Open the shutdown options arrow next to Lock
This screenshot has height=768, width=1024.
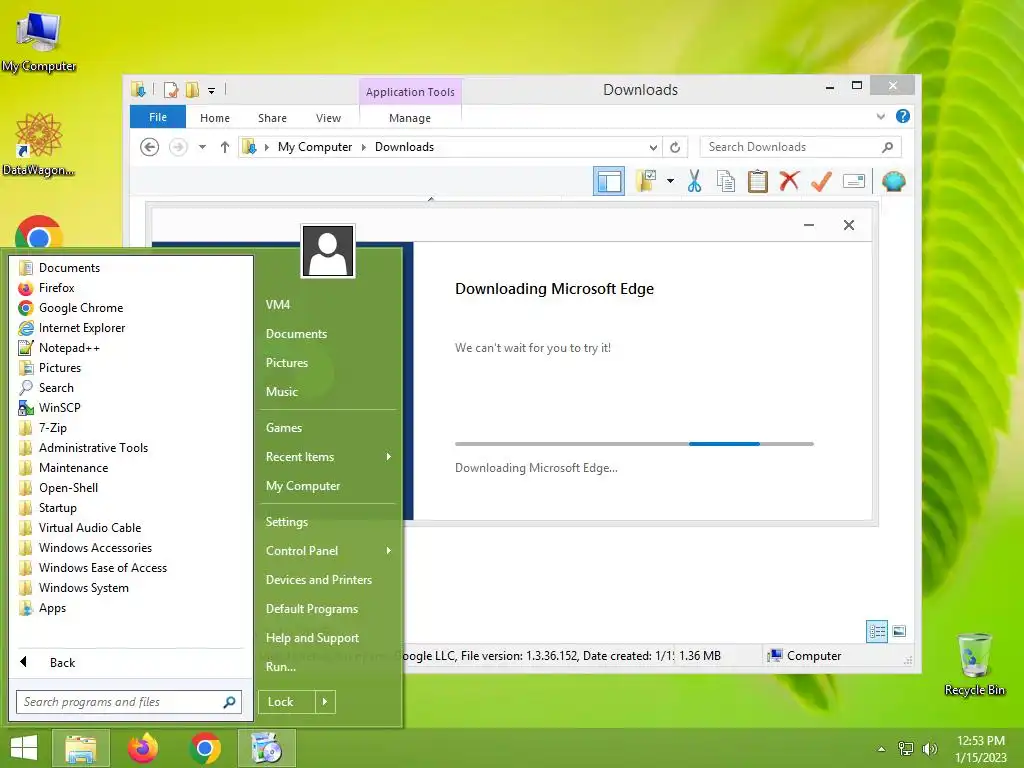pyautogui.click(x=325, y=702)
